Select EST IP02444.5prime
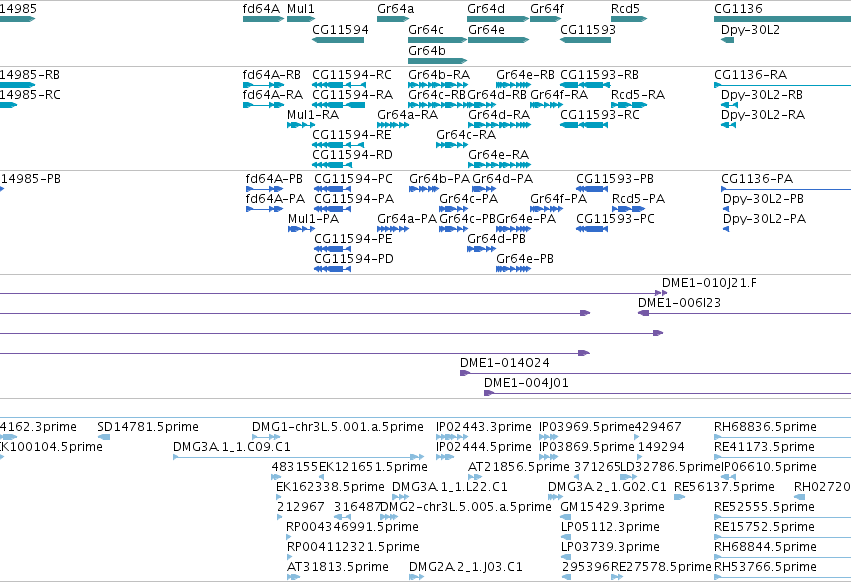 click(x=445, y=457)
